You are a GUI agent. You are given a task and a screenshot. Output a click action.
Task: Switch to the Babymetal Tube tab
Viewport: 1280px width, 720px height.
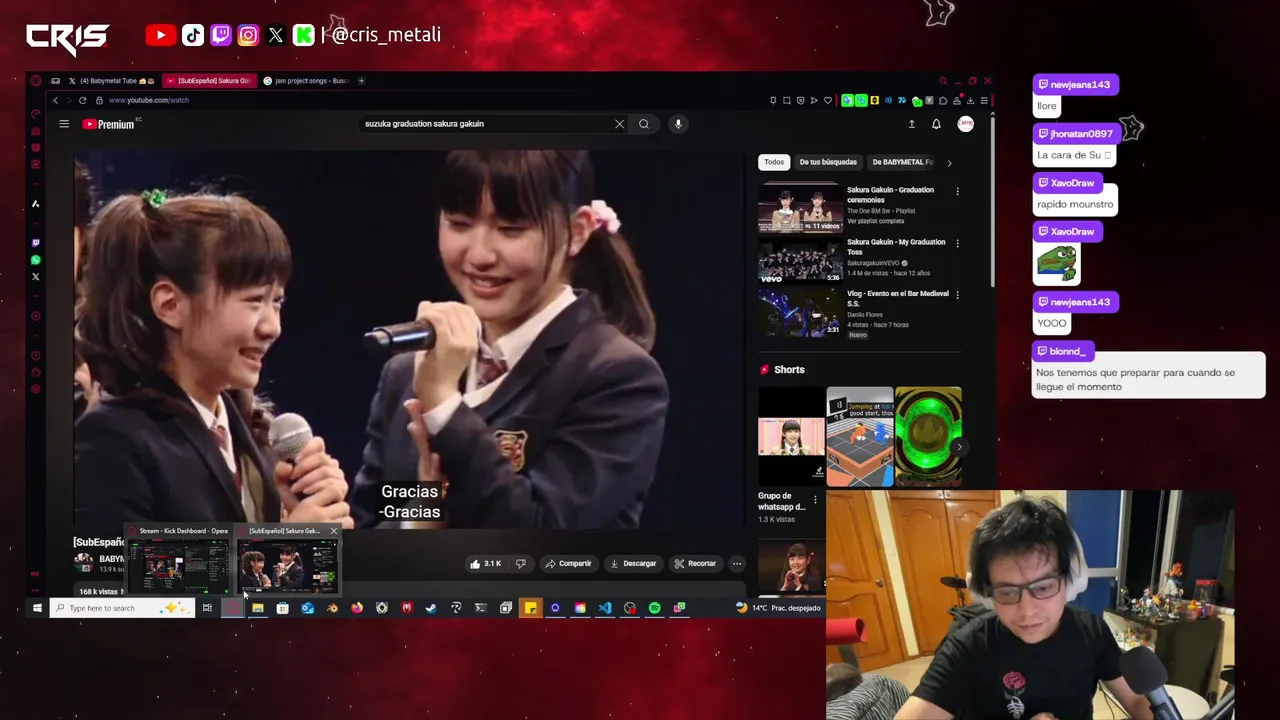pos(110,81)
